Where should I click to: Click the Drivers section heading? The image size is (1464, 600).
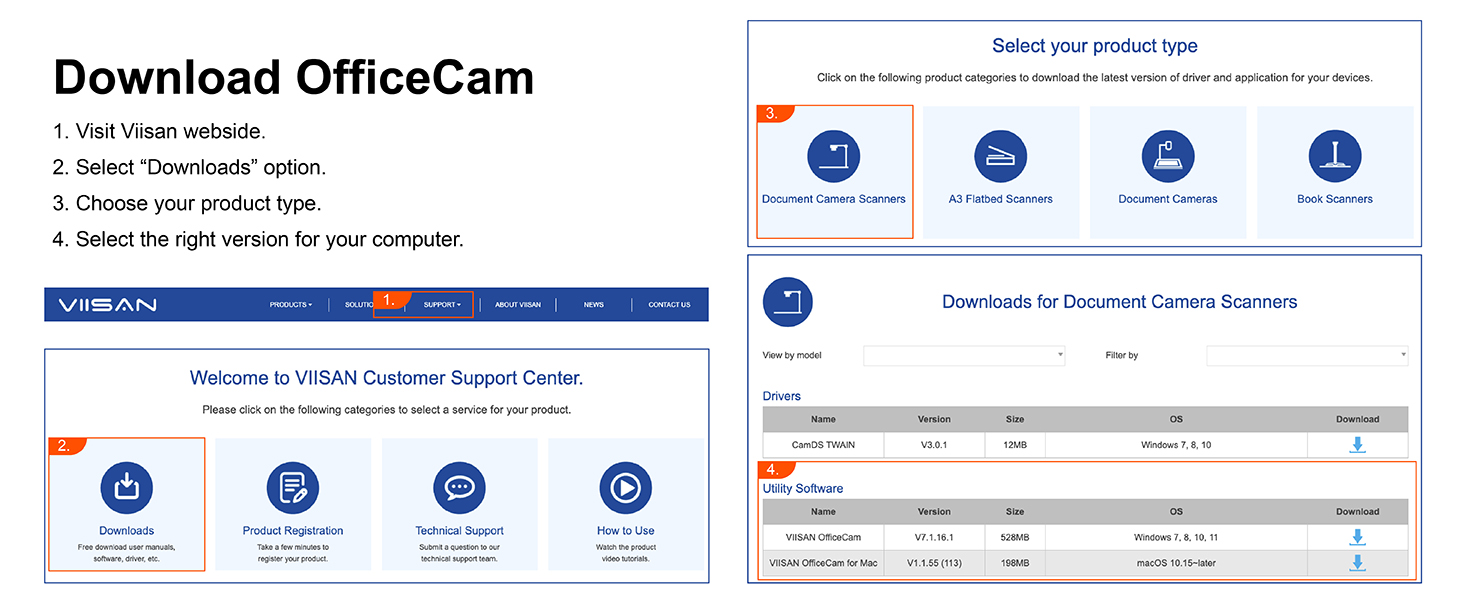click(781, 396)
